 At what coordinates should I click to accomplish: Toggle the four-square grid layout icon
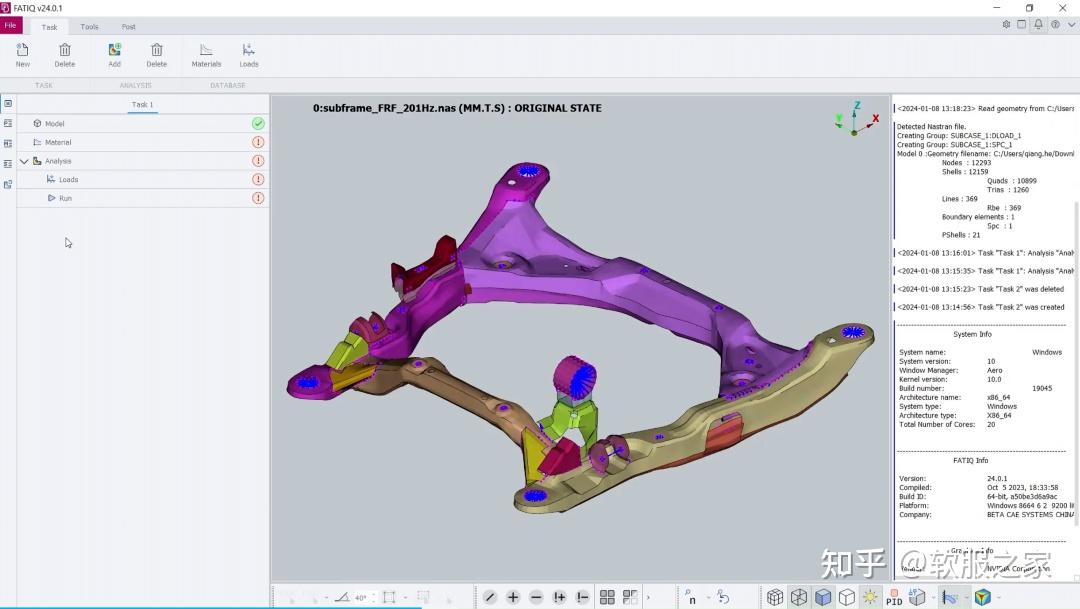pyautogui.click(x=607, y=597)
